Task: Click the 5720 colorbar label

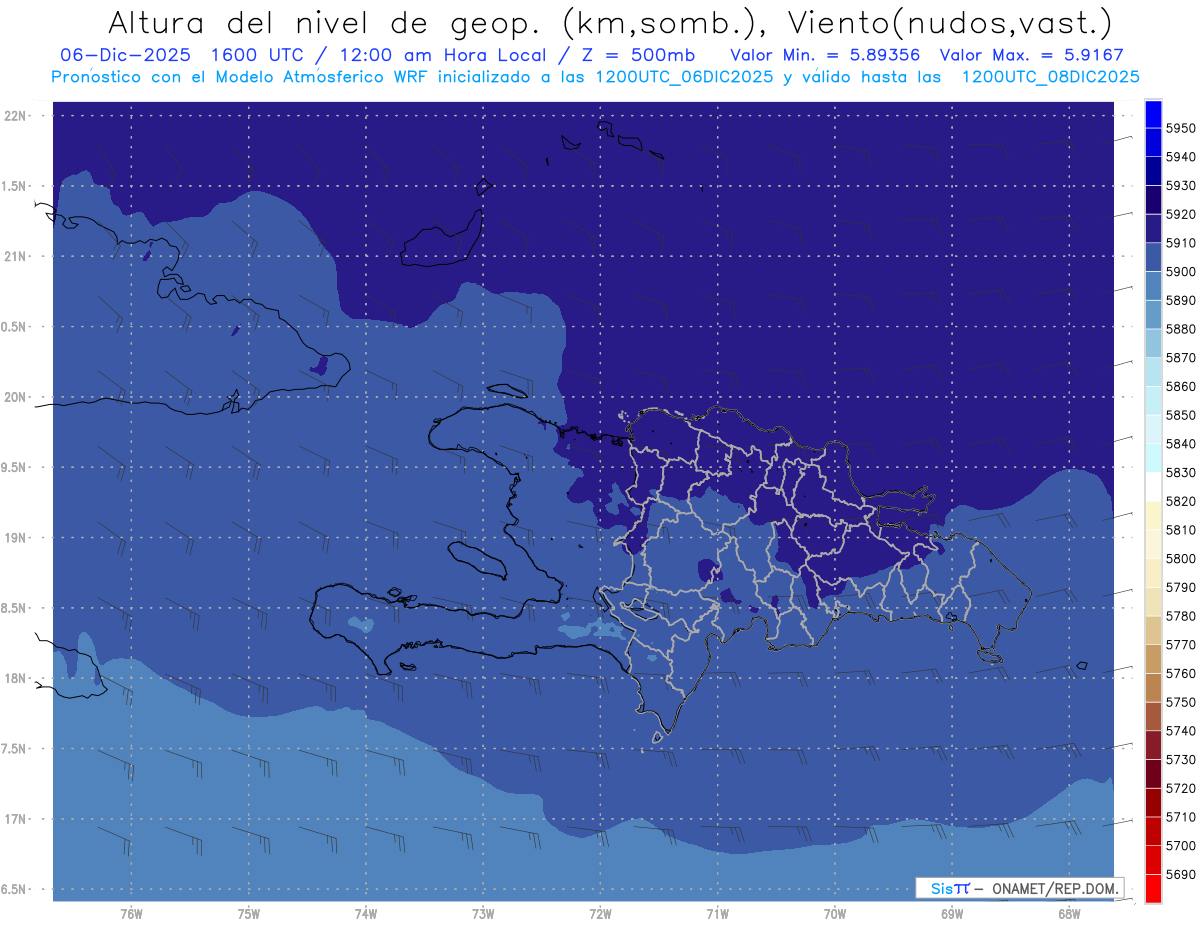Action: tap(1180, 788)
